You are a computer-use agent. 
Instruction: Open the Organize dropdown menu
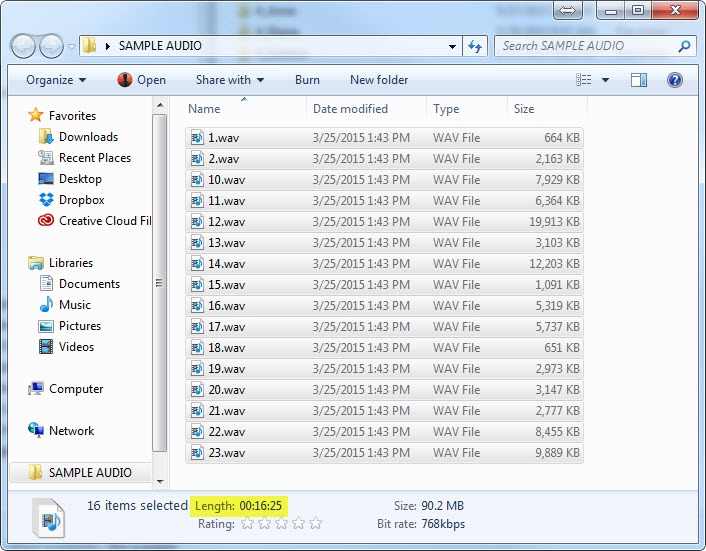[56, 80]
